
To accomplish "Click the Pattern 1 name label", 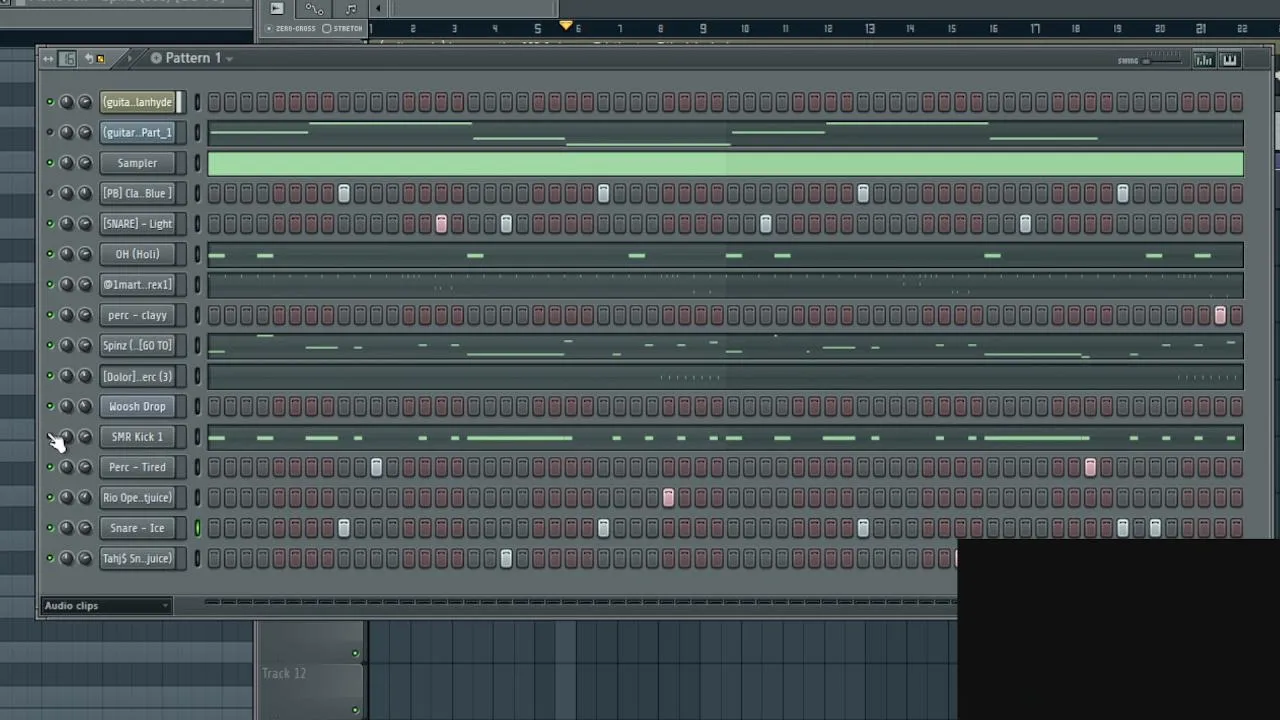I will coord(193,58).
